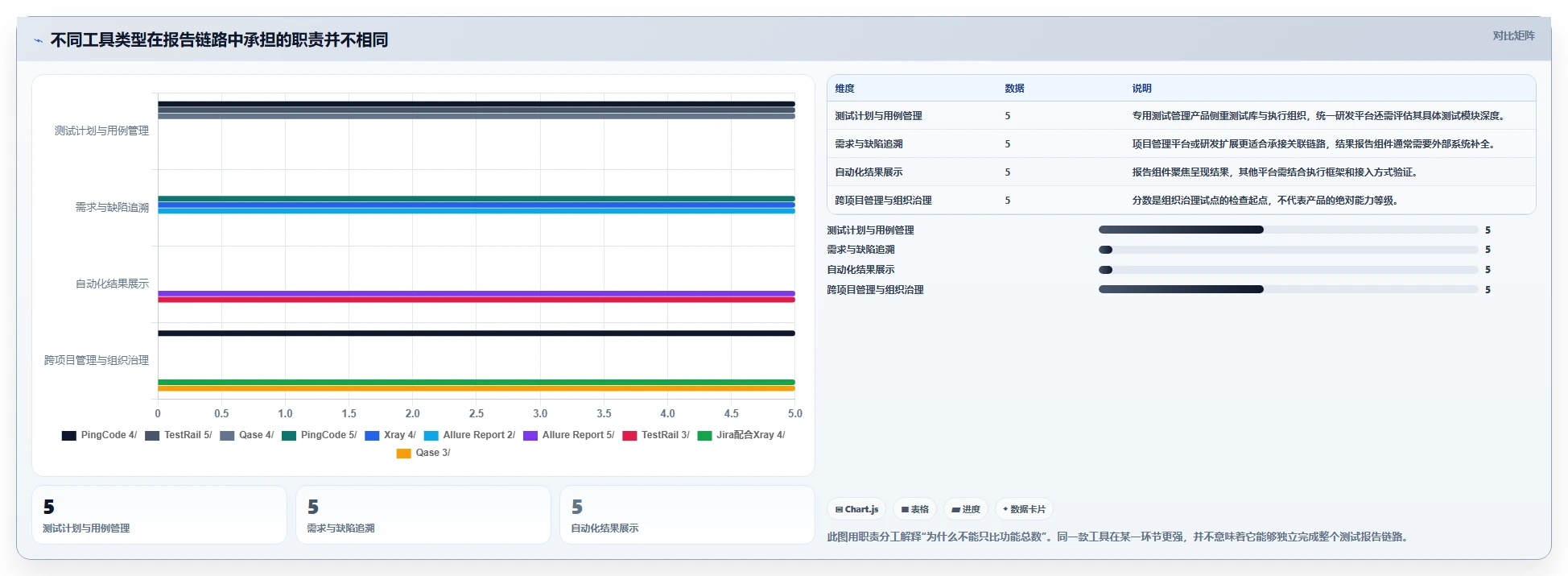Image resolution: width=1568 pixels, height=576 pixels.
Task: Click x-axis tick 0.5
Action: click(221, 413)
